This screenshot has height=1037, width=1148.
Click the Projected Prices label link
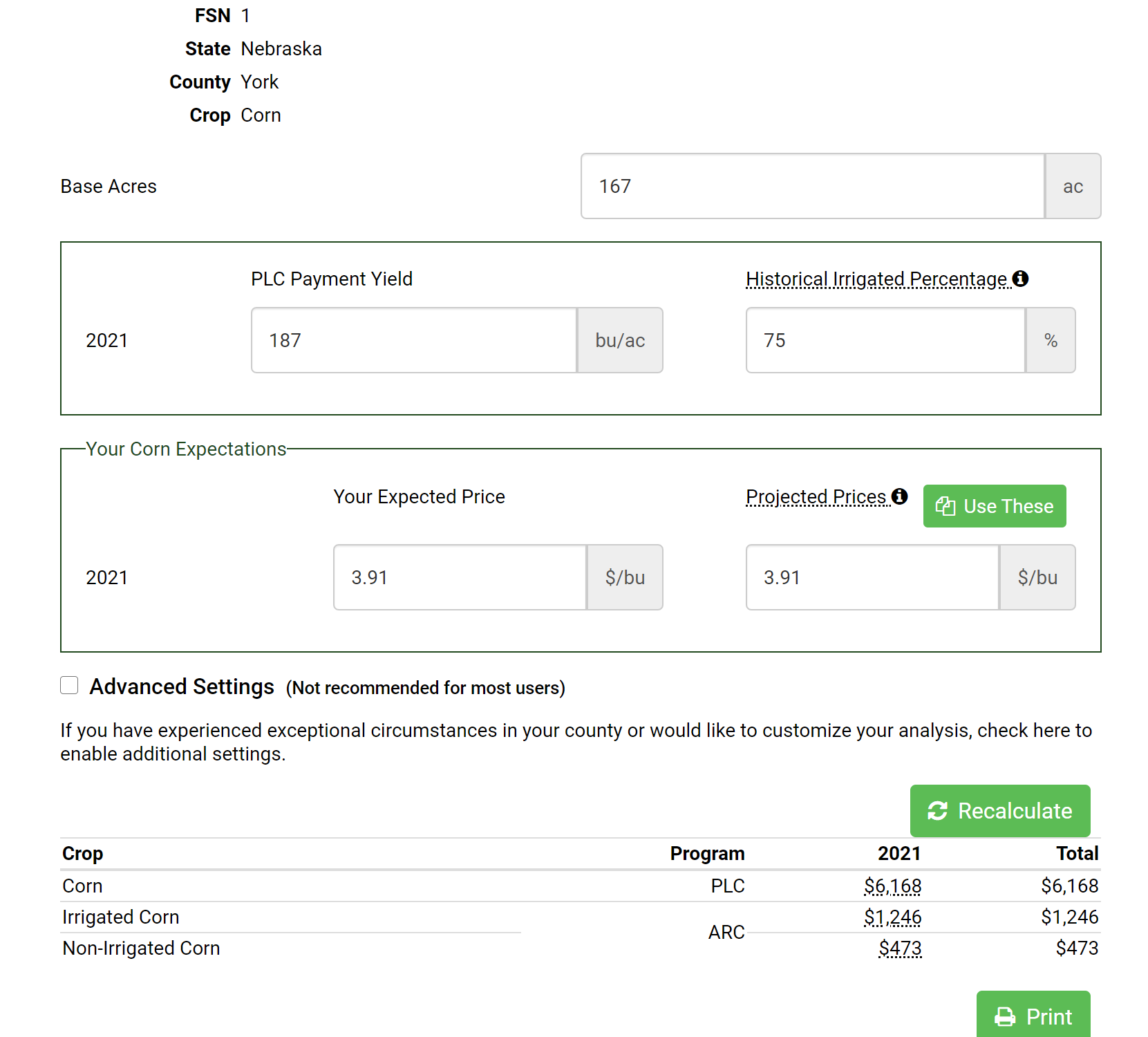coord(816,497)
